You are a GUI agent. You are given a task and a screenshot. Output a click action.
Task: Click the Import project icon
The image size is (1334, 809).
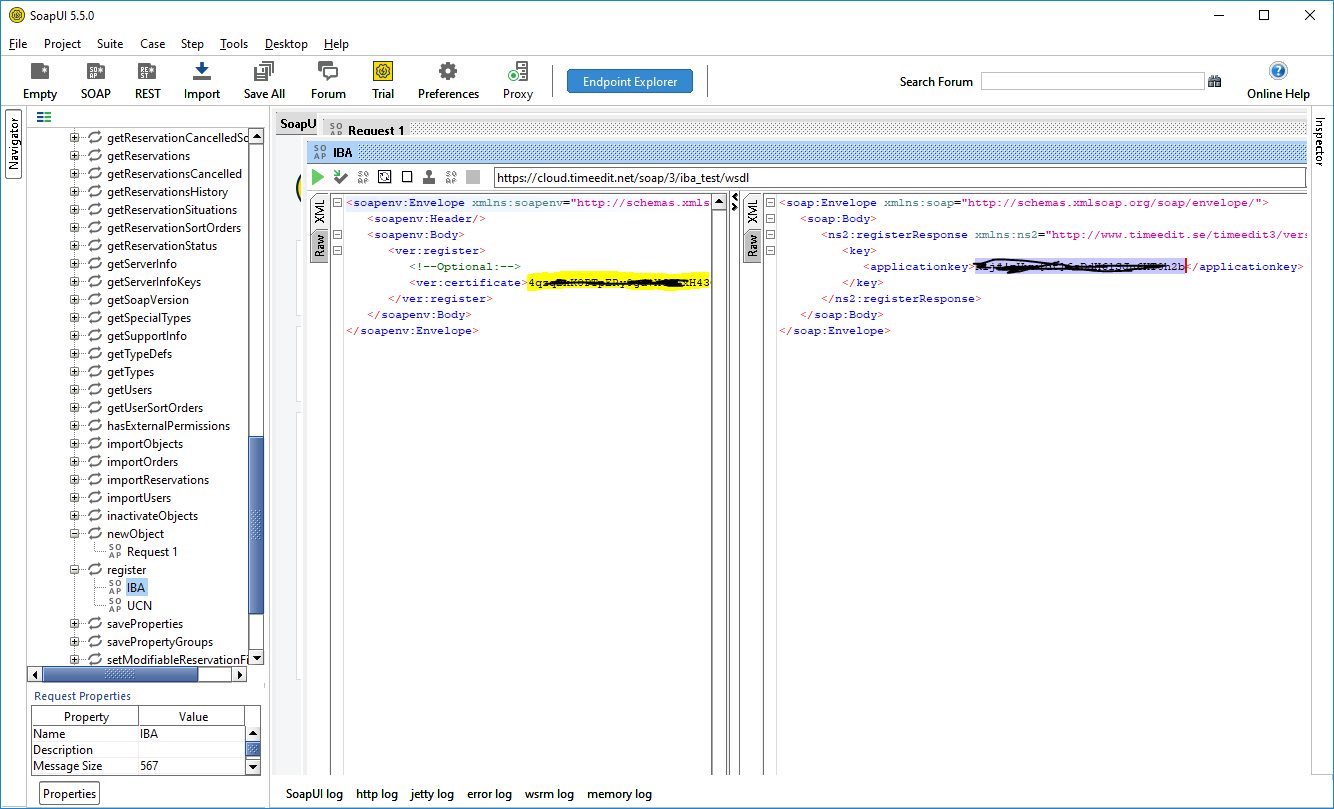(202, 80)
